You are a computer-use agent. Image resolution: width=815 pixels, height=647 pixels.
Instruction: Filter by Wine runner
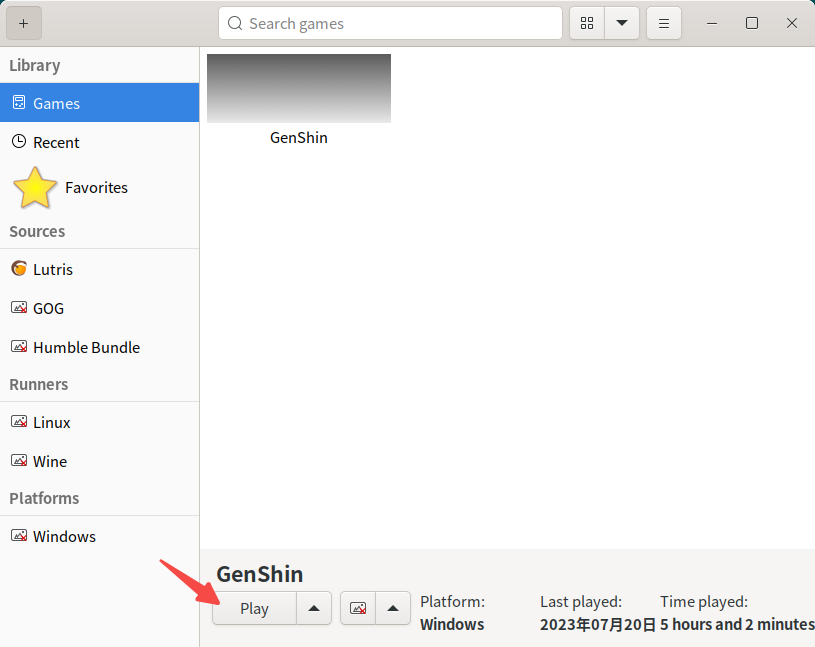pyautogui.click(x=99, y=461)
